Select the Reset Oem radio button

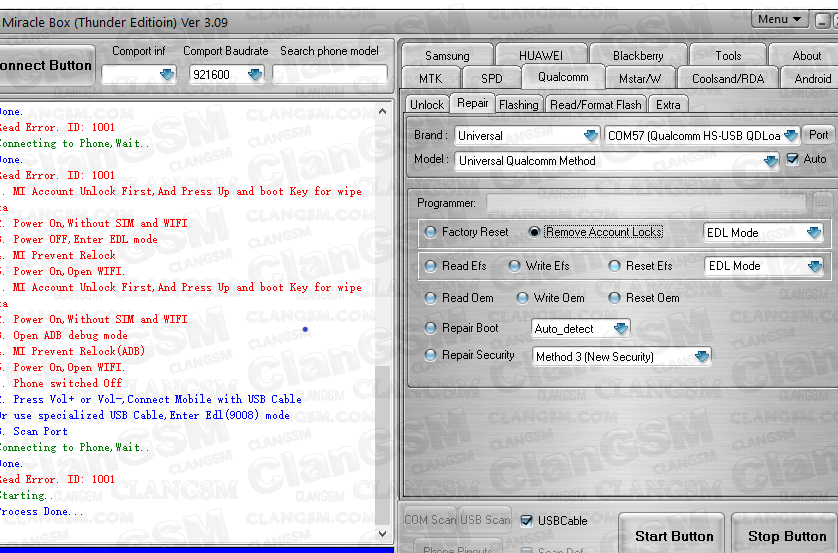(x=615, y=298)
